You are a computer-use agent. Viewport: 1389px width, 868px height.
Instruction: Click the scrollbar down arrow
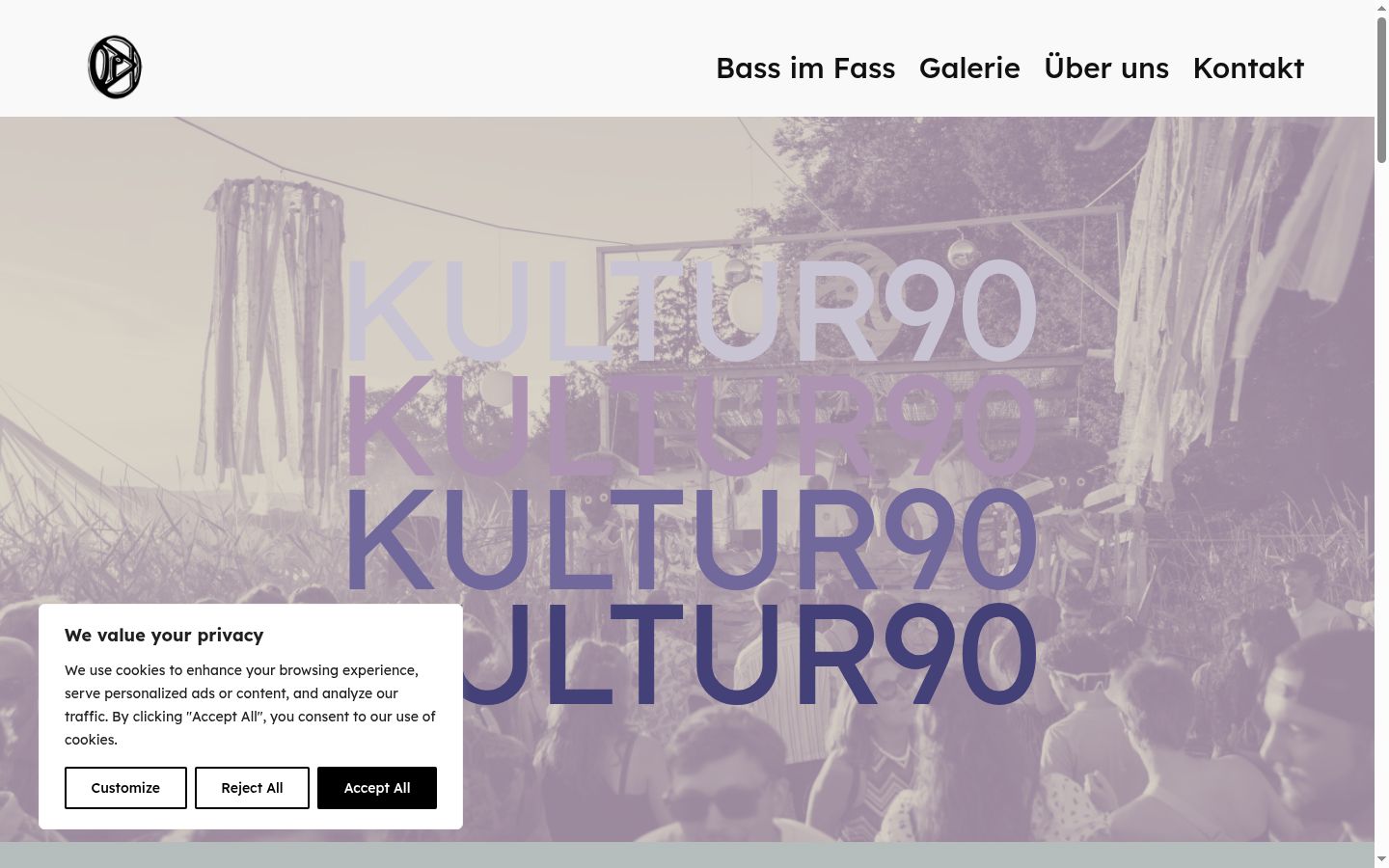click(1381, 859)
